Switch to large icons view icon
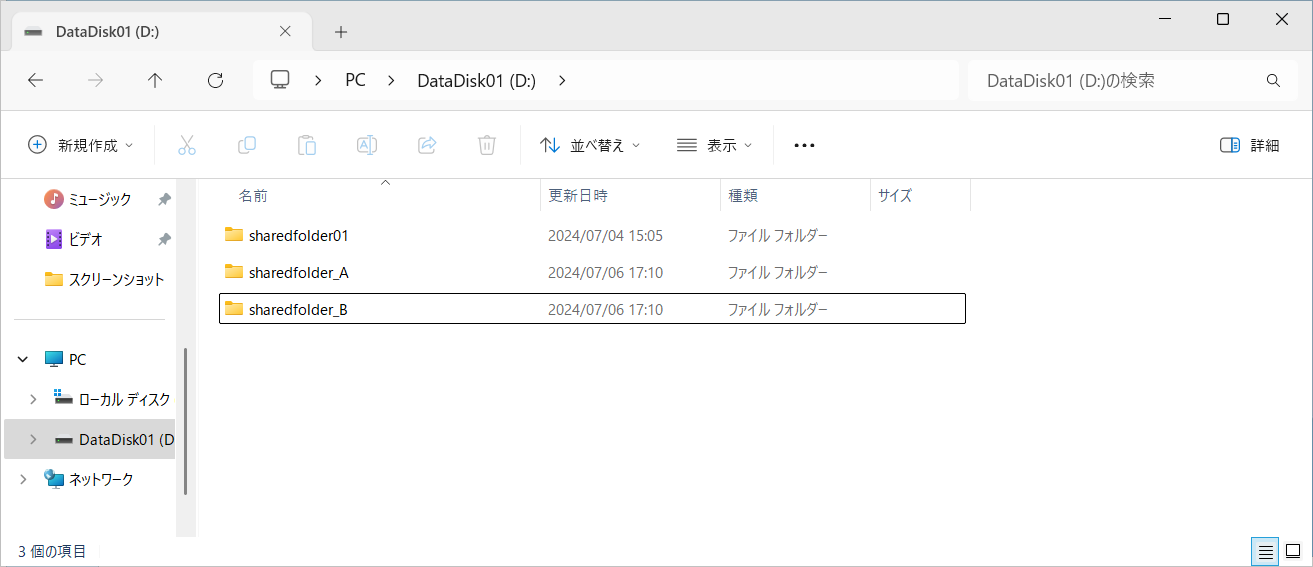 pos(1293,551)
